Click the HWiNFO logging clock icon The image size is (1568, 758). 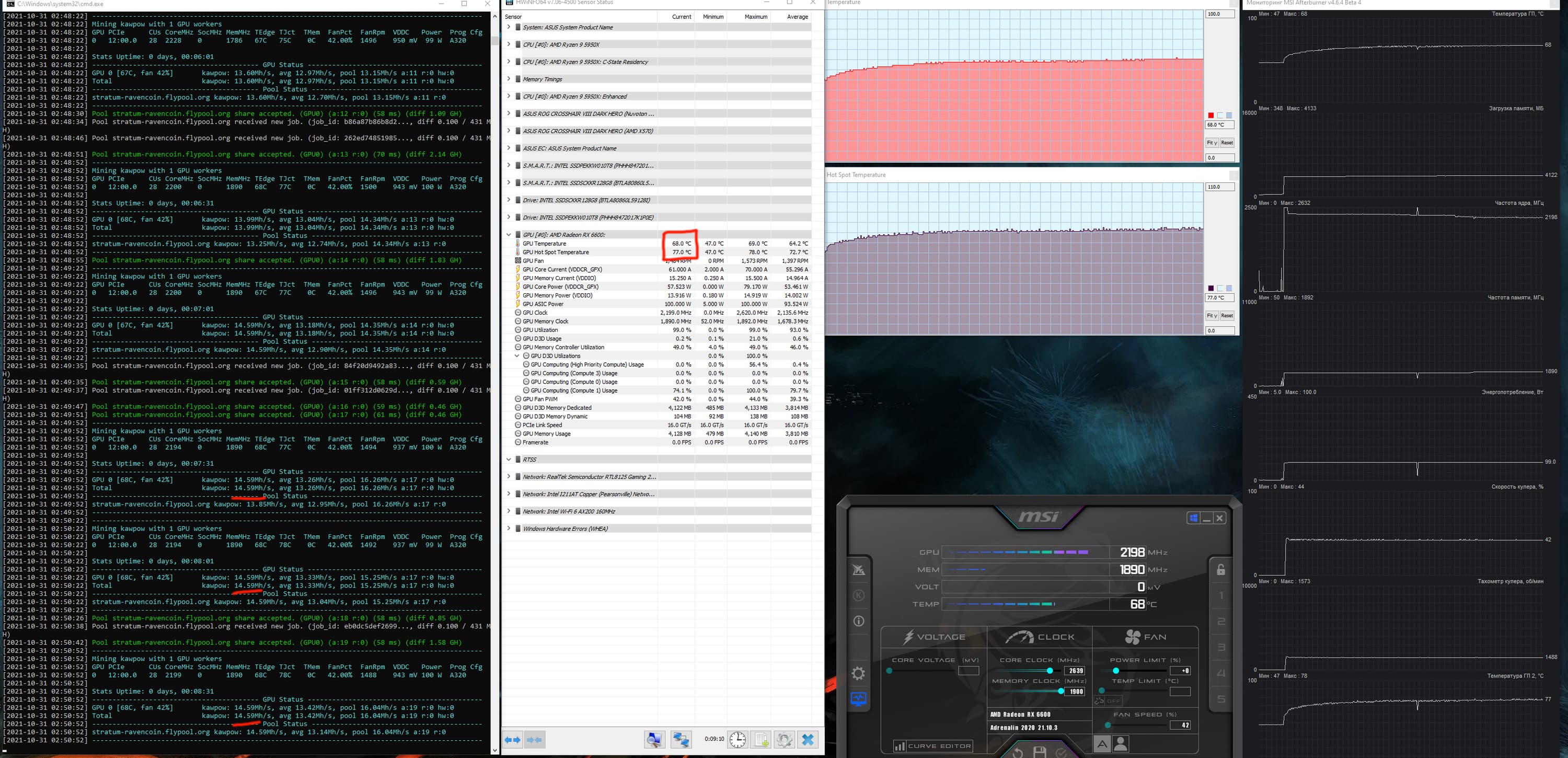pos(737,740)
